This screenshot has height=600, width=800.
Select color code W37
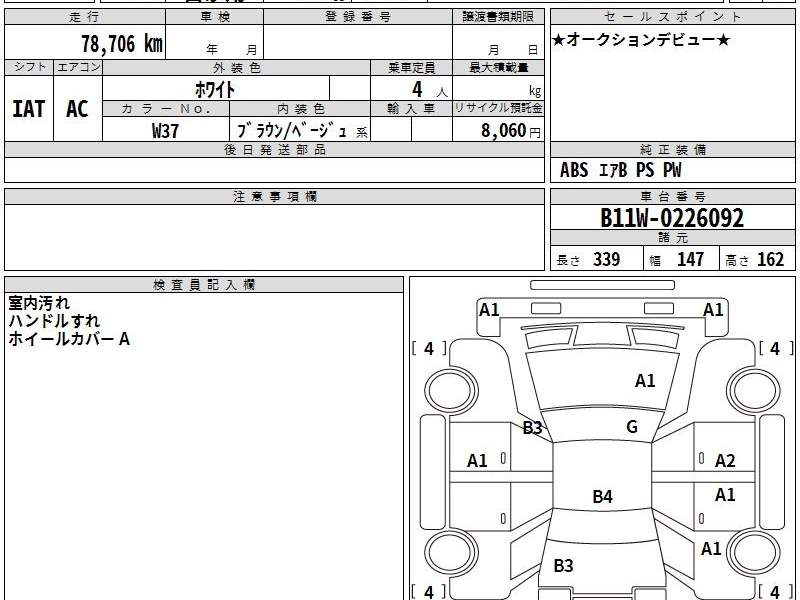coord(165,131)
